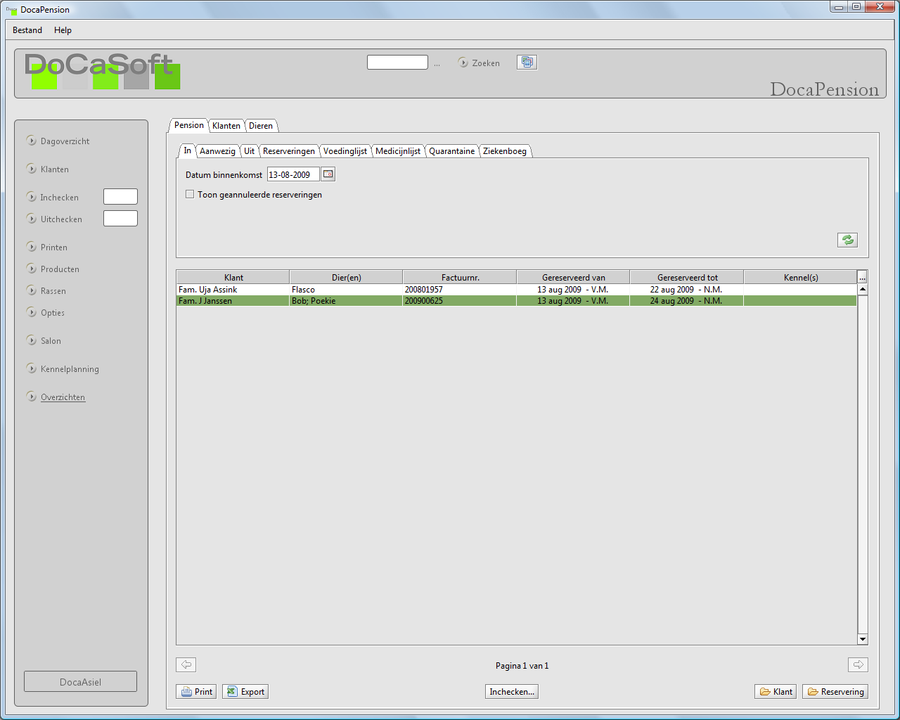The height and width of the screenshot is (720, 900).
Task: Click the arrow icon next to Kennelplanning
Action: 32,369
